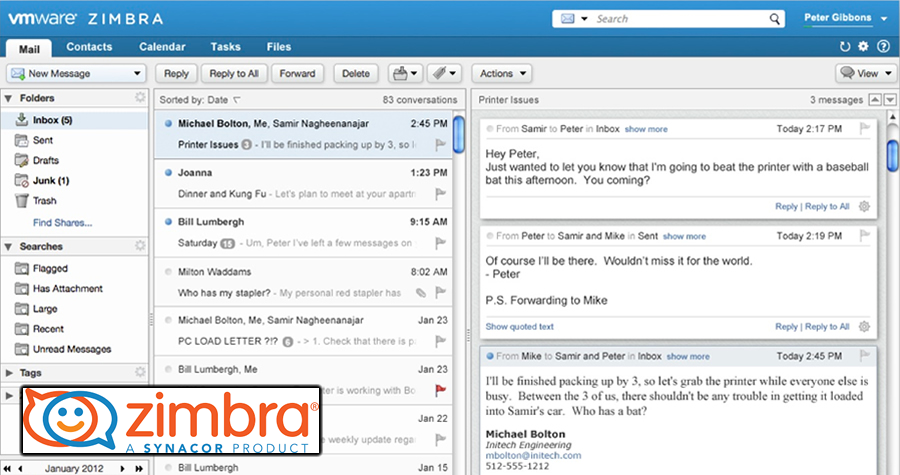The width and height of the screenshot is (900, 475).
Task: Jump to previous year in mini calendar
Action: point(7,469)
